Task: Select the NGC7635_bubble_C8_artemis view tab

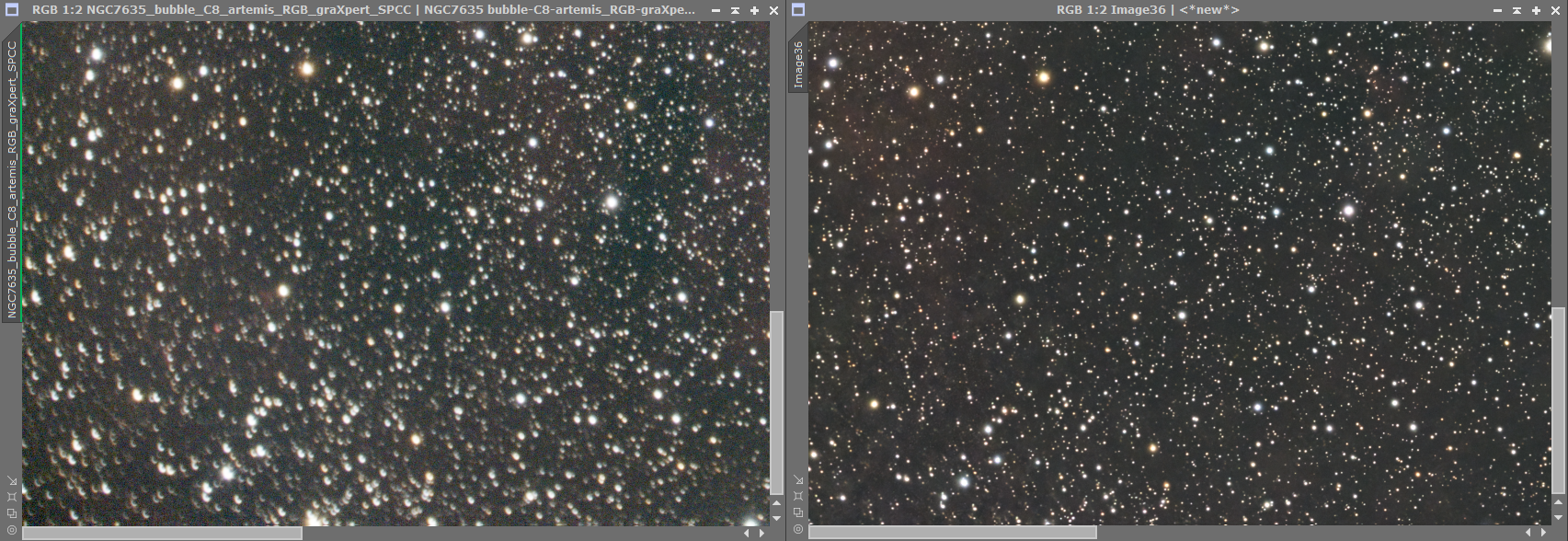Action: point(12,177)
